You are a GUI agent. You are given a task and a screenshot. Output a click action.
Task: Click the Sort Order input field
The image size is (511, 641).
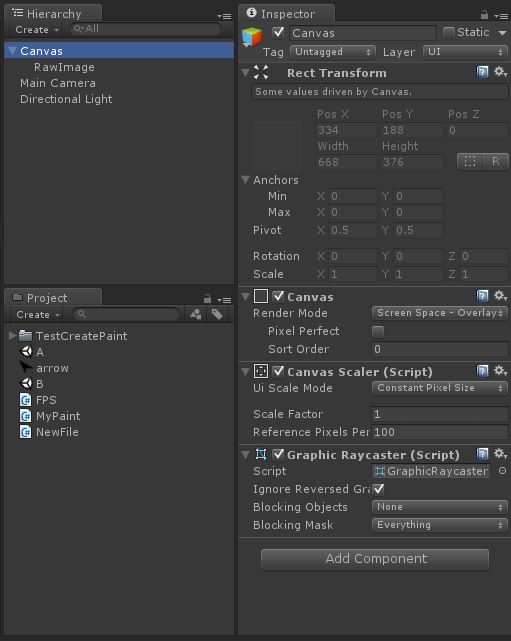pos(439,349)
